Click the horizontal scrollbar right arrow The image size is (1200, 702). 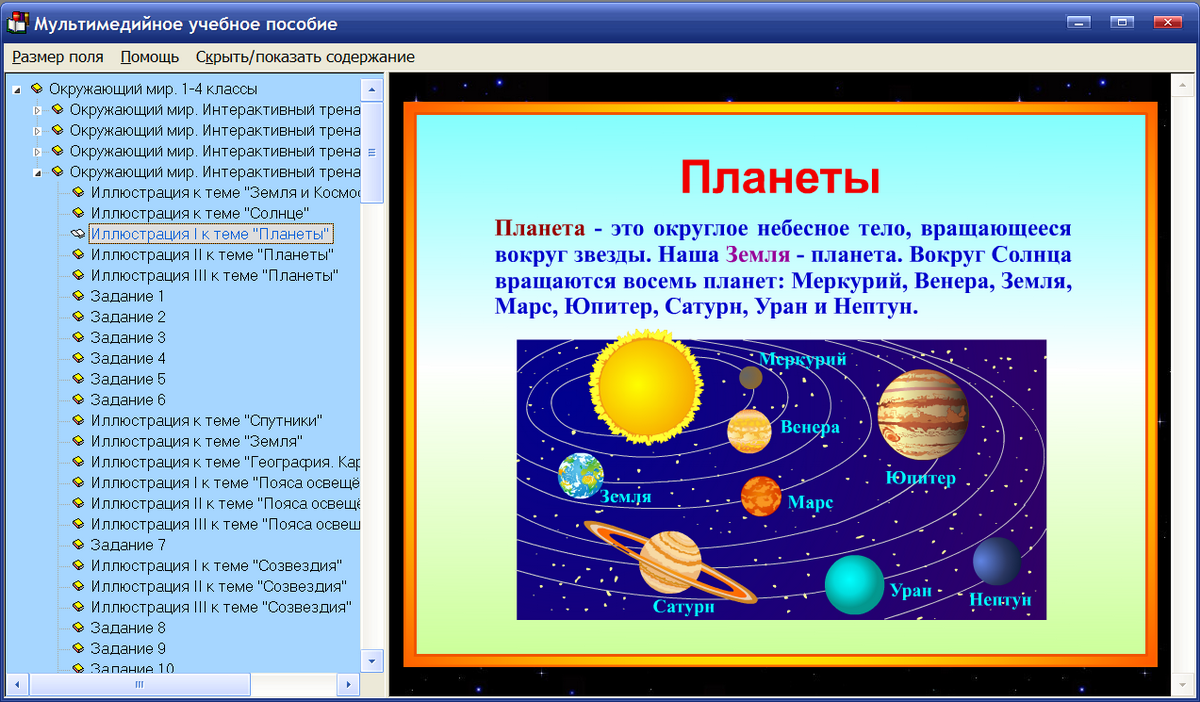click(x=347, y=684)
